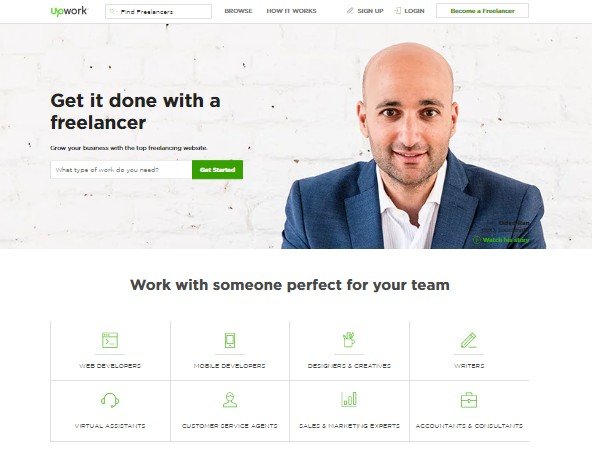Click the magnifier icon in Find Freelancers

(x=112, y=11)
